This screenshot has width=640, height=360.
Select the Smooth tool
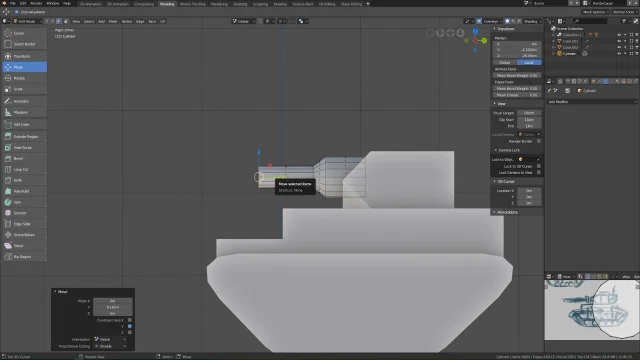(x=24, y=213)
